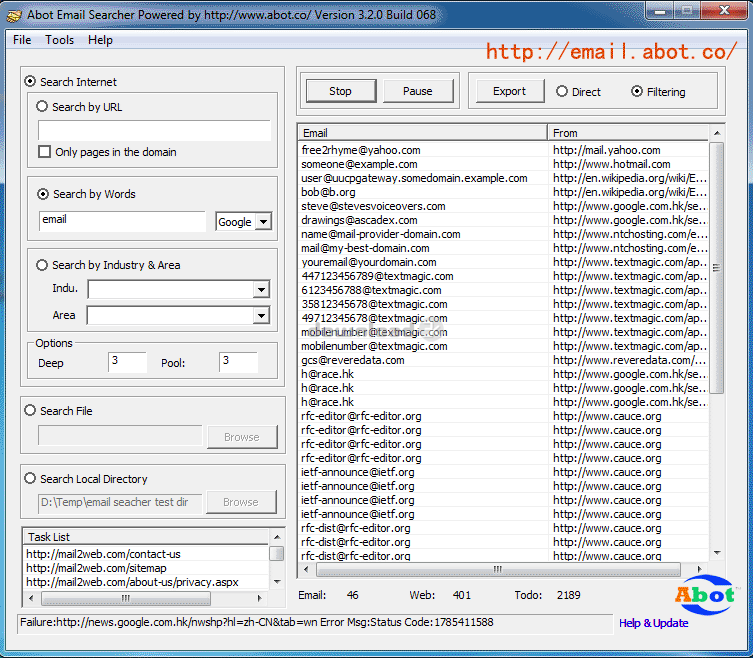Select the free2rhyme@yahoo.com row
This screenshot has width=753, height=658.
point(503,150)
